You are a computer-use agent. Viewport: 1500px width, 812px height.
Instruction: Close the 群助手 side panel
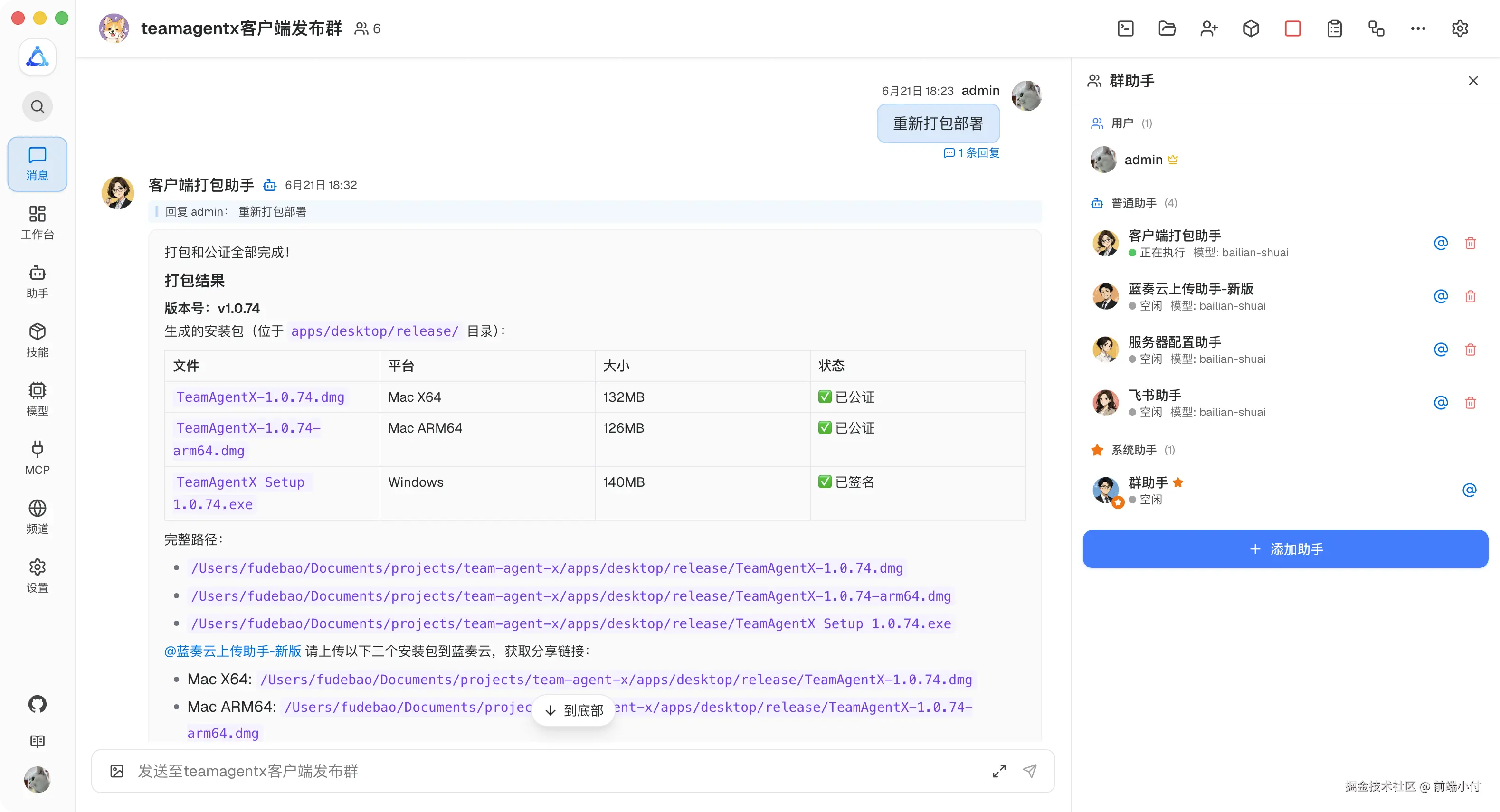(x=1473, y=81)
